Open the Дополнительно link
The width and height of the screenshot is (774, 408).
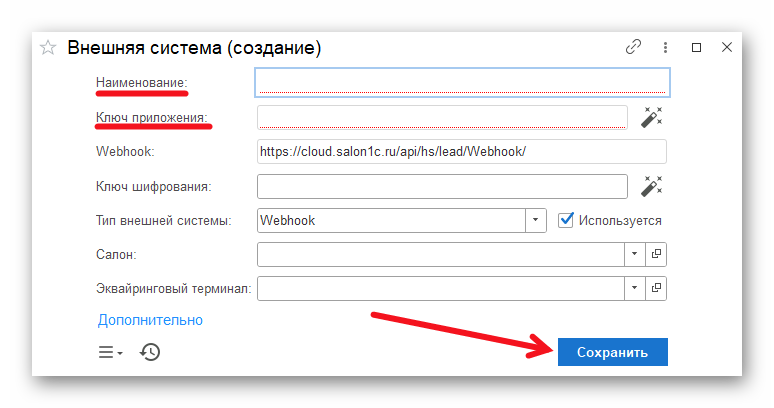pyautogui.click(x=150, y=320)
